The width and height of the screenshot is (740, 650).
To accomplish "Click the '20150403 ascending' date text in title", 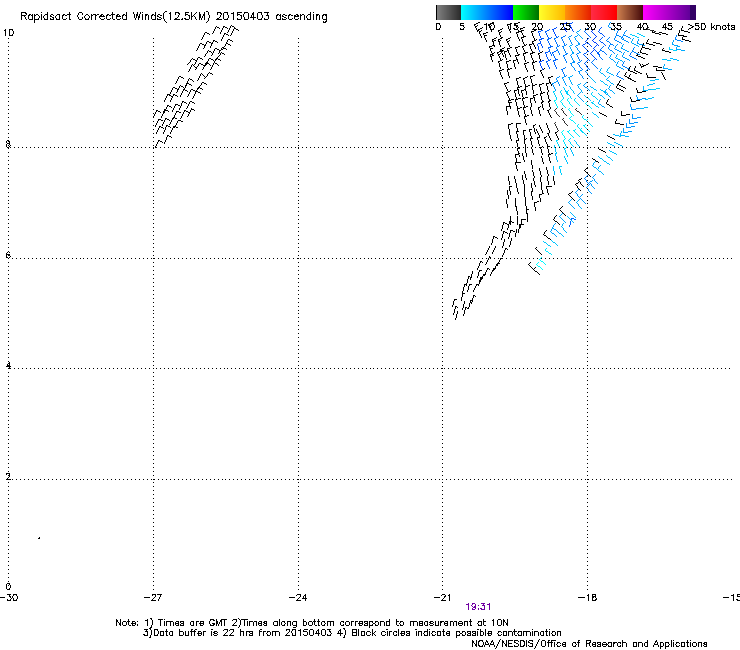I will tap(271, 17).
